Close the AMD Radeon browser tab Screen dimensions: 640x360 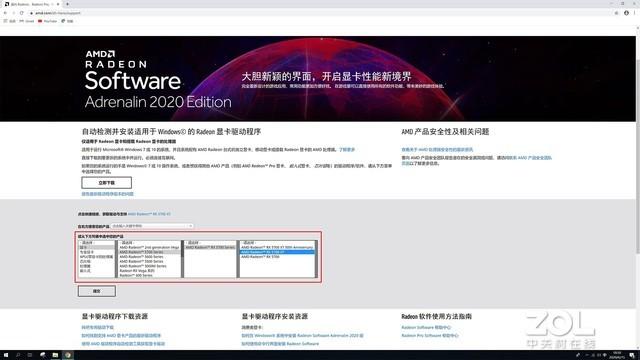pos(58,4)
